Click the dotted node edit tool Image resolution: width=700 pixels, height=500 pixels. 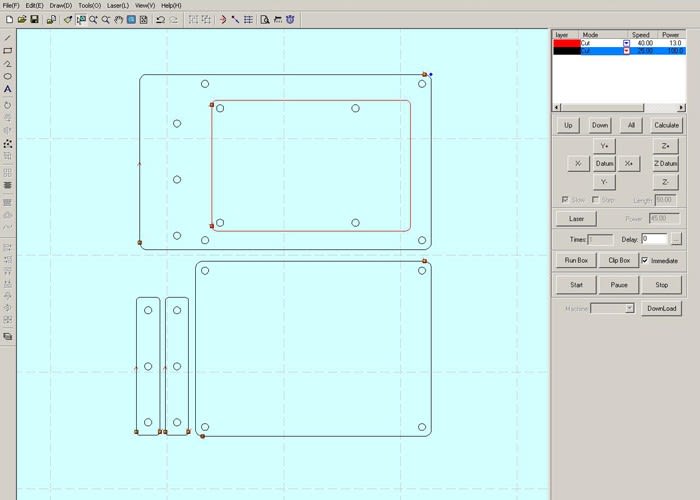pos(8,144)
